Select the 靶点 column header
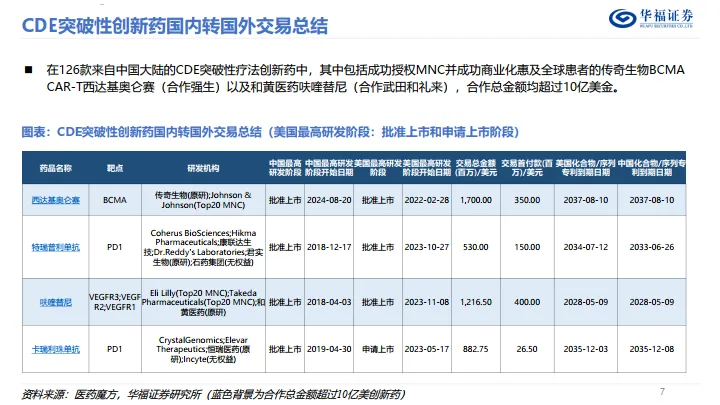The image size is (720, 405). tap(115, 168)
